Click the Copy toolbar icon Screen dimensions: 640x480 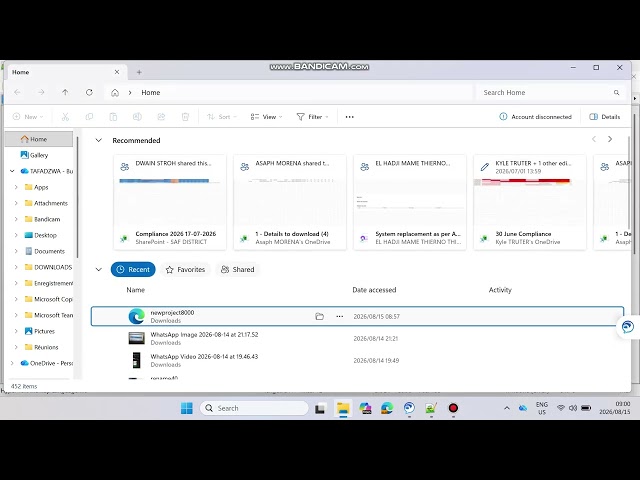89,117
